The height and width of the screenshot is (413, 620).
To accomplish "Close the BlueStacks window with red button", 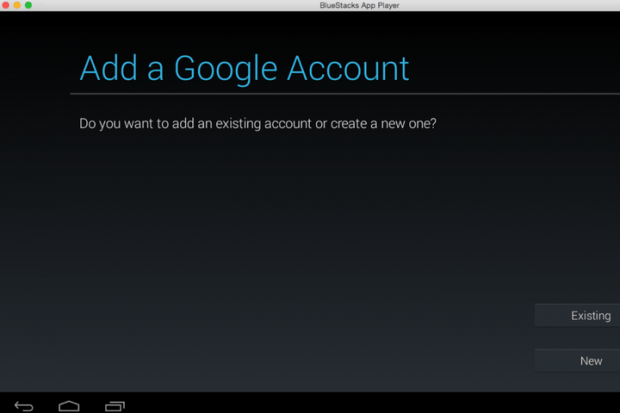I will tap(5, 5).
